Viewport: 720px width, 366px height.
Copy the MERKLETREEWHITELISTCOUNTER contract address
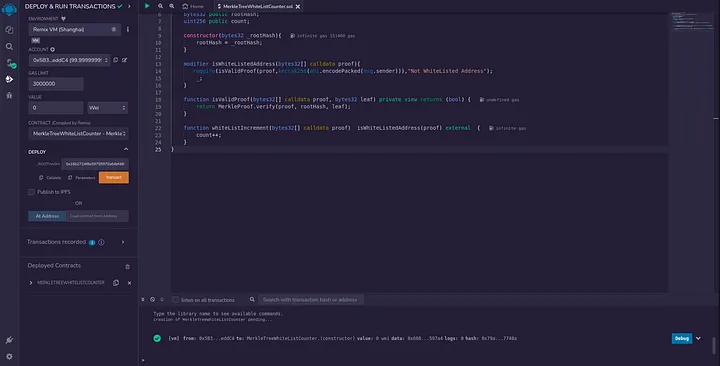116,283
